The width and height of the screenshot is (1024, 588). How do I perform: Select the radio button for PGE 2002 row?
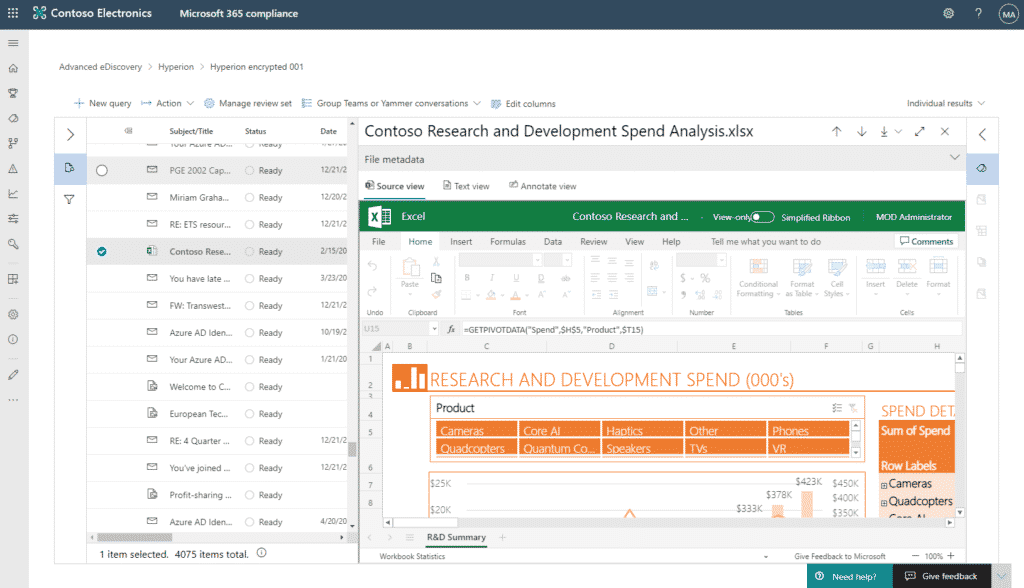[x=102, y=171]
